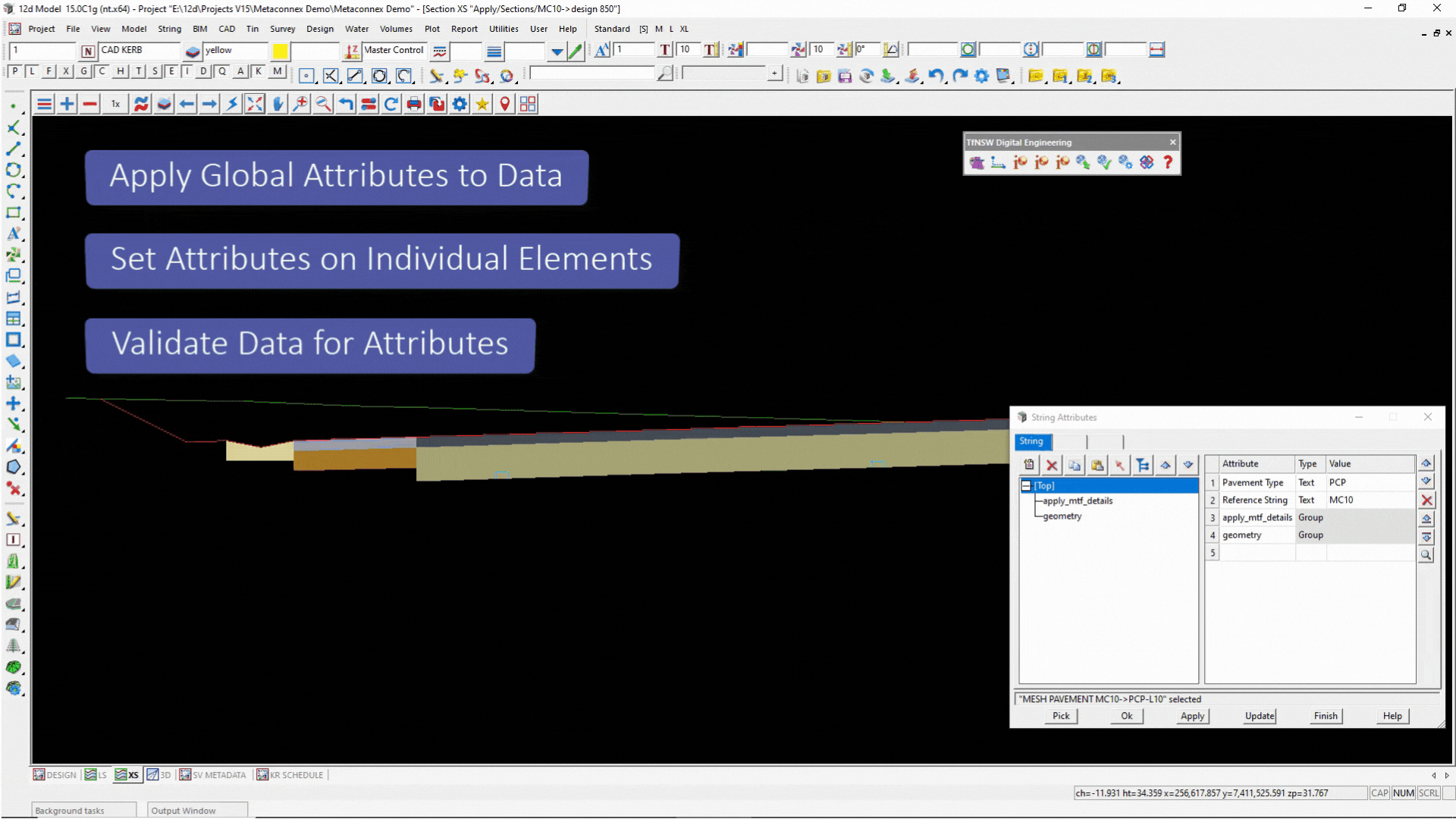
Task: Click the yellow colour swatch
Action: click(280, 51)
